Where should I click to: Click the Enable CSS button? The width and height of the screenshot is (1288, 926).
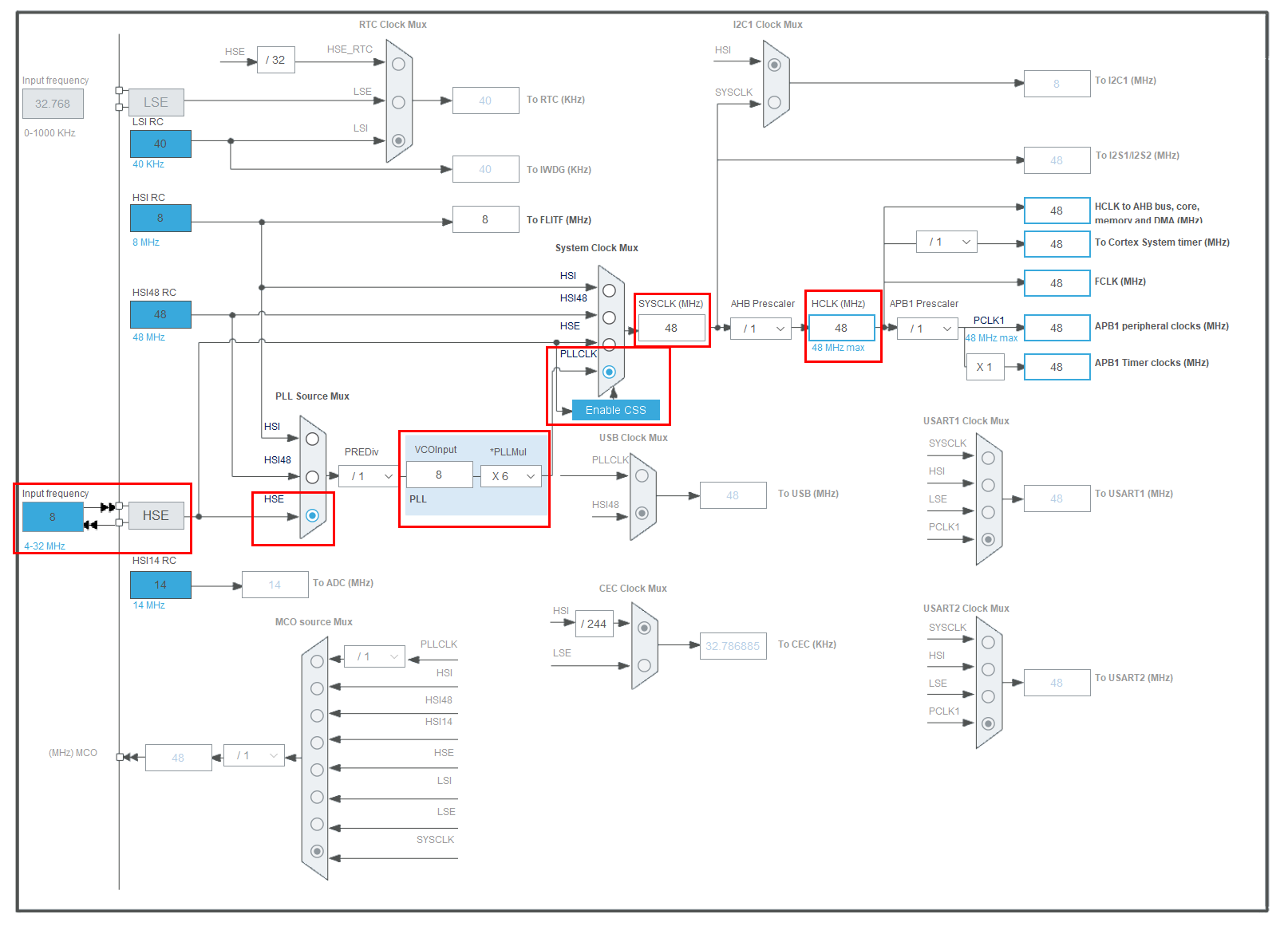[615, 409]
